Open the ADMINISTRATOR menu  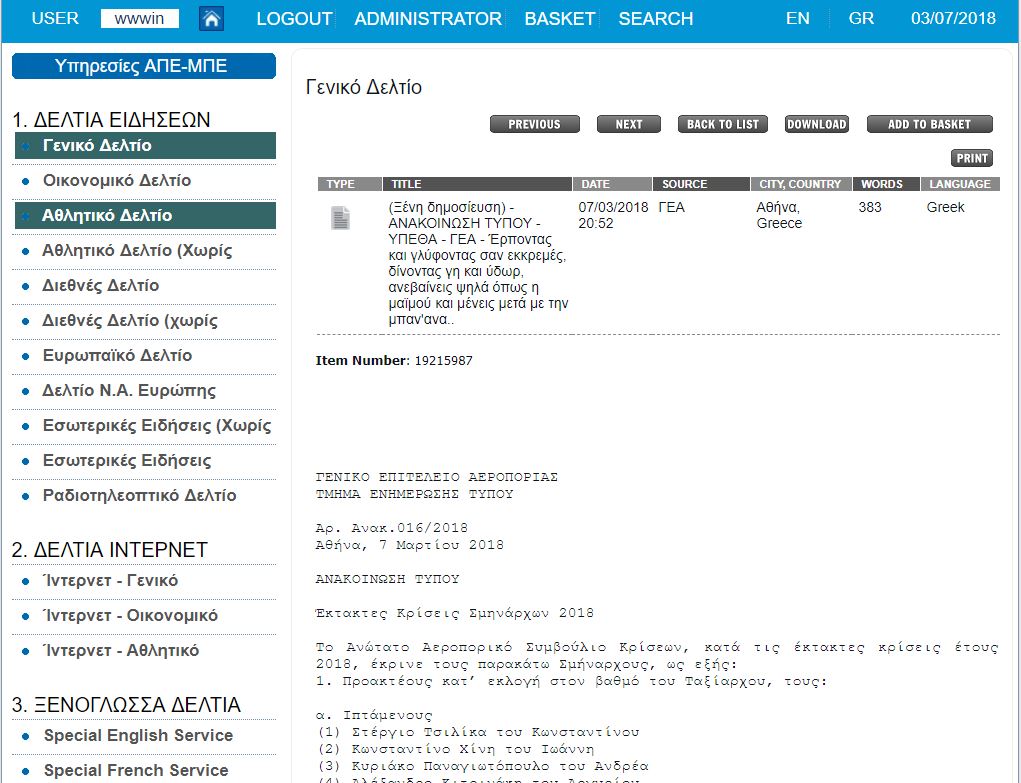pyautogui.click(x=428, y=19)
